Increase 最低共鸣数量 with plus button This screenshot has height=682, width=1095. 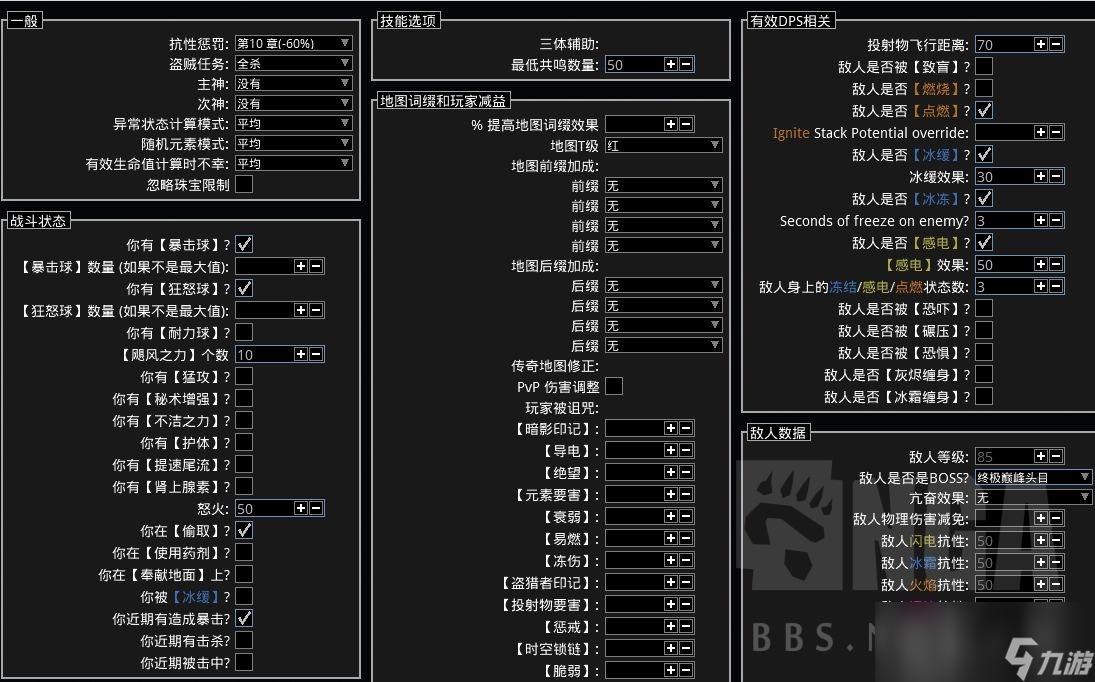pos(670,64)
